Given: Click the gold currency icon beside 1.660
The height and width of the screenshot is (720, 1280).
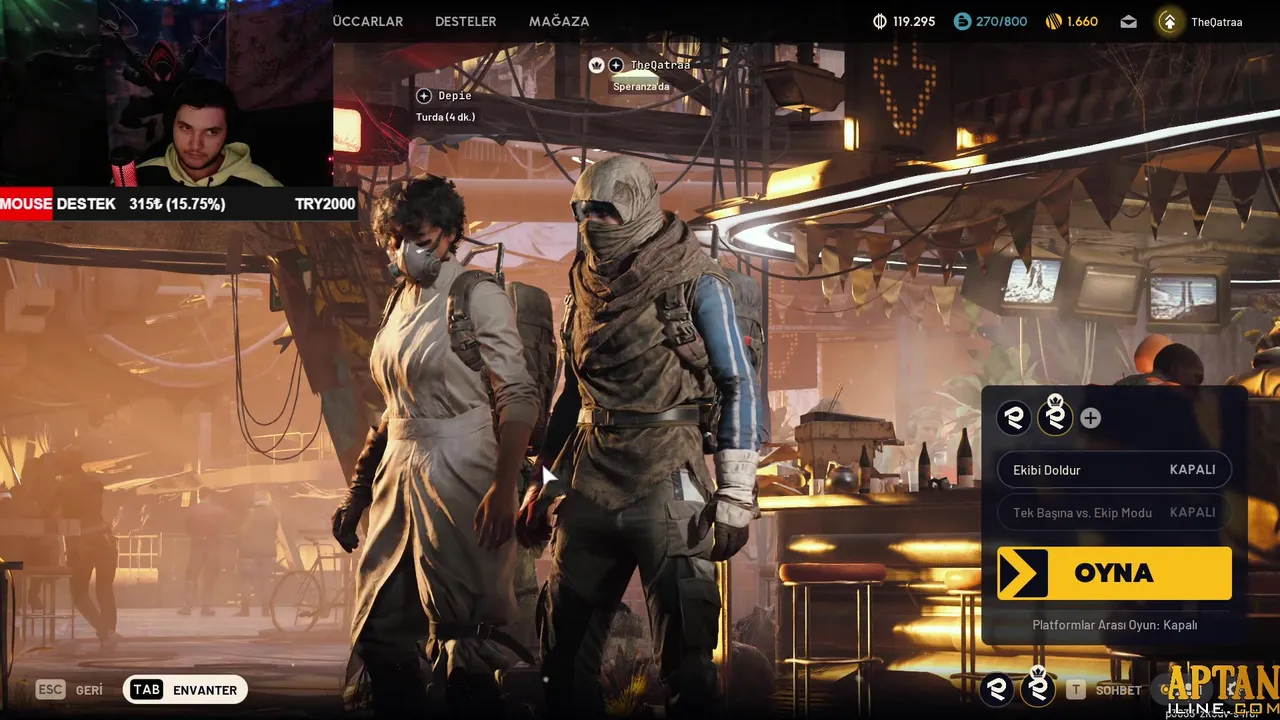Looking at the screenshot, I should coord(1053,21).
